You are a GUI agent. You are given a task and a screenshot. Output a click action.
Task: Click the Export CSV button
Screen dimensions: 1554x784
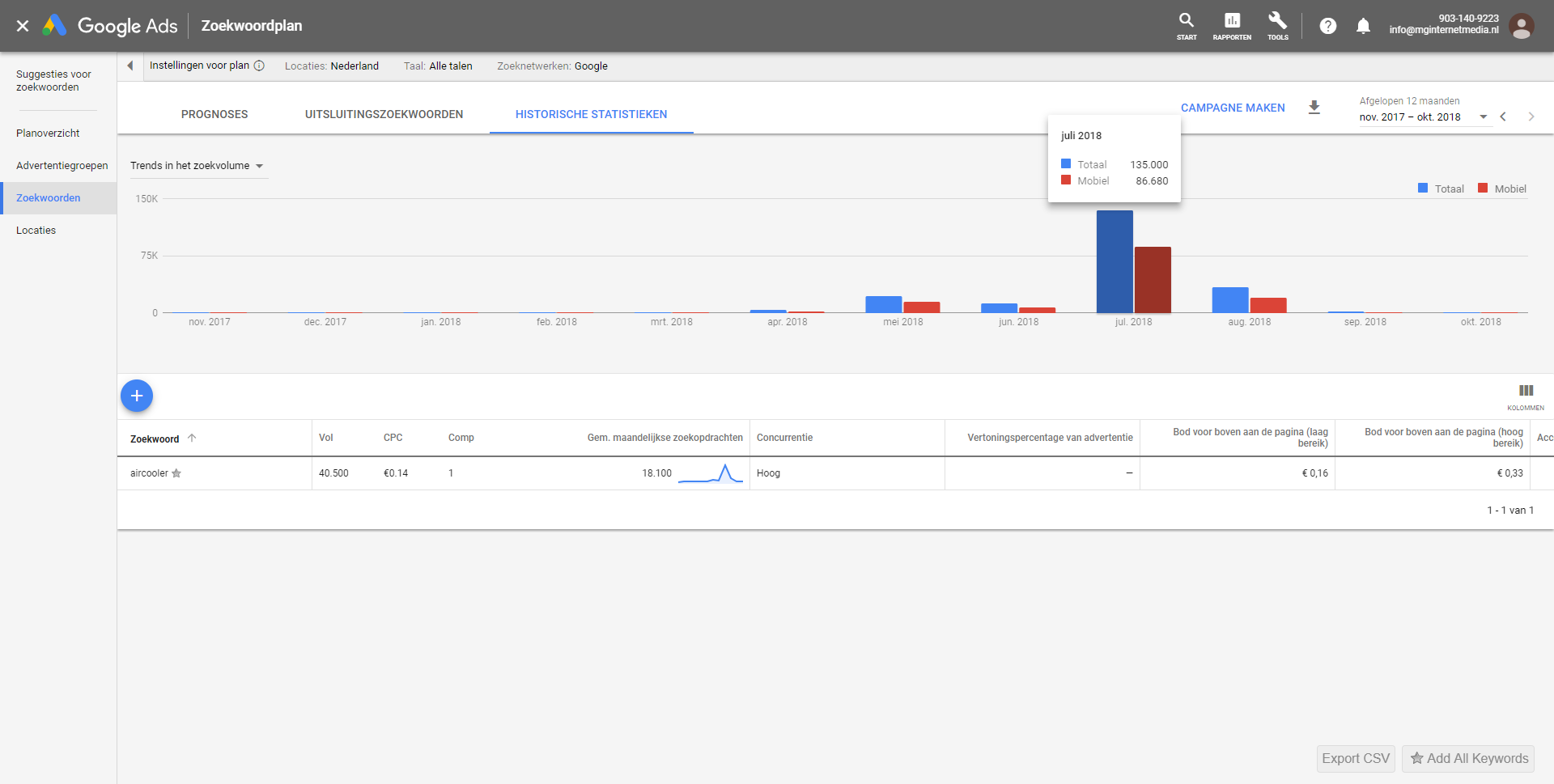tap(1356, 758)
